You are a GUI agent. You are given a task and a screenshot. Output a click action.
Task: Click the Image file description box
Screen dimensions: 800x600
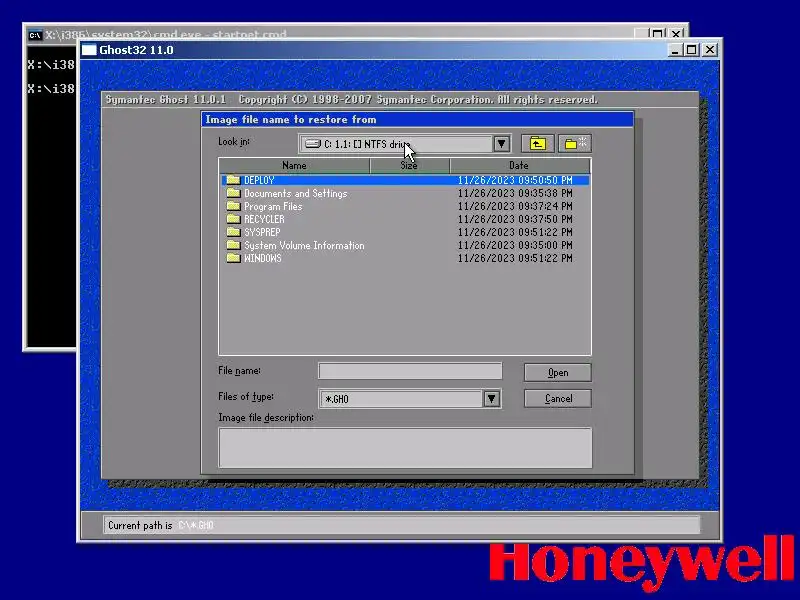click(x=405, y=447)
